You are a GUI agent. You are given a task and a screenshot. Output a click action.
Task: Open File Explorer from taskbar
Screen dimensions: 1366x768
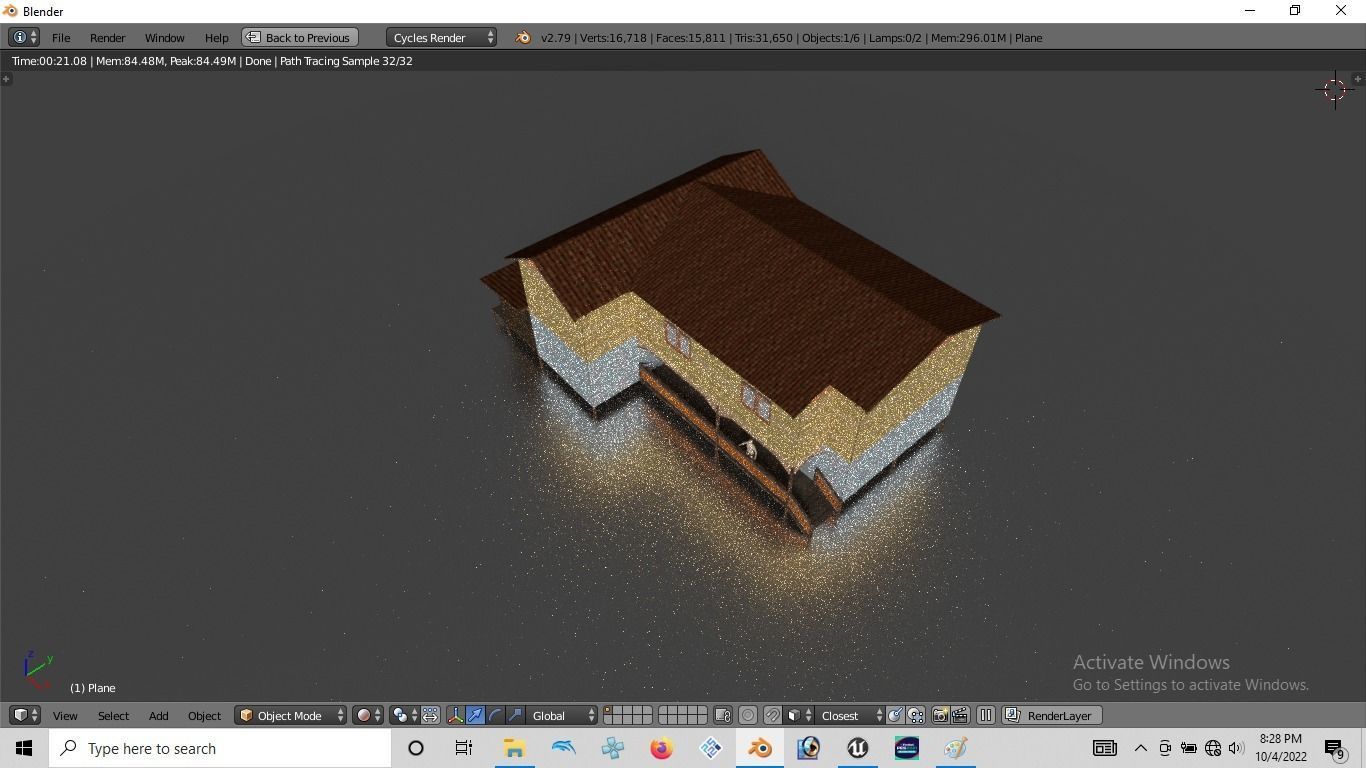pyautogui.click(x=514, y=748)
